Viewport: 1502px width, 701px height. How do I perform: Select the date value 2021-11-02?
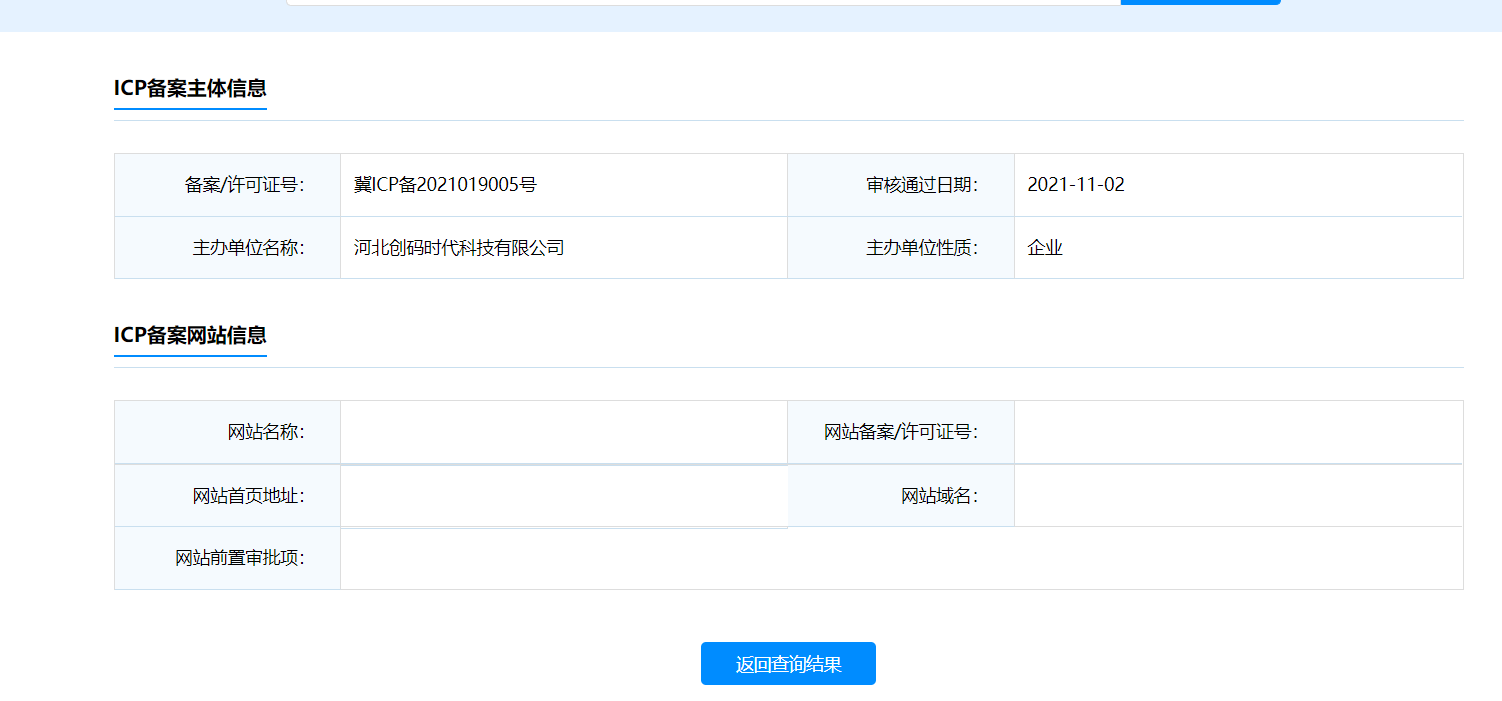pos(1077,184)
